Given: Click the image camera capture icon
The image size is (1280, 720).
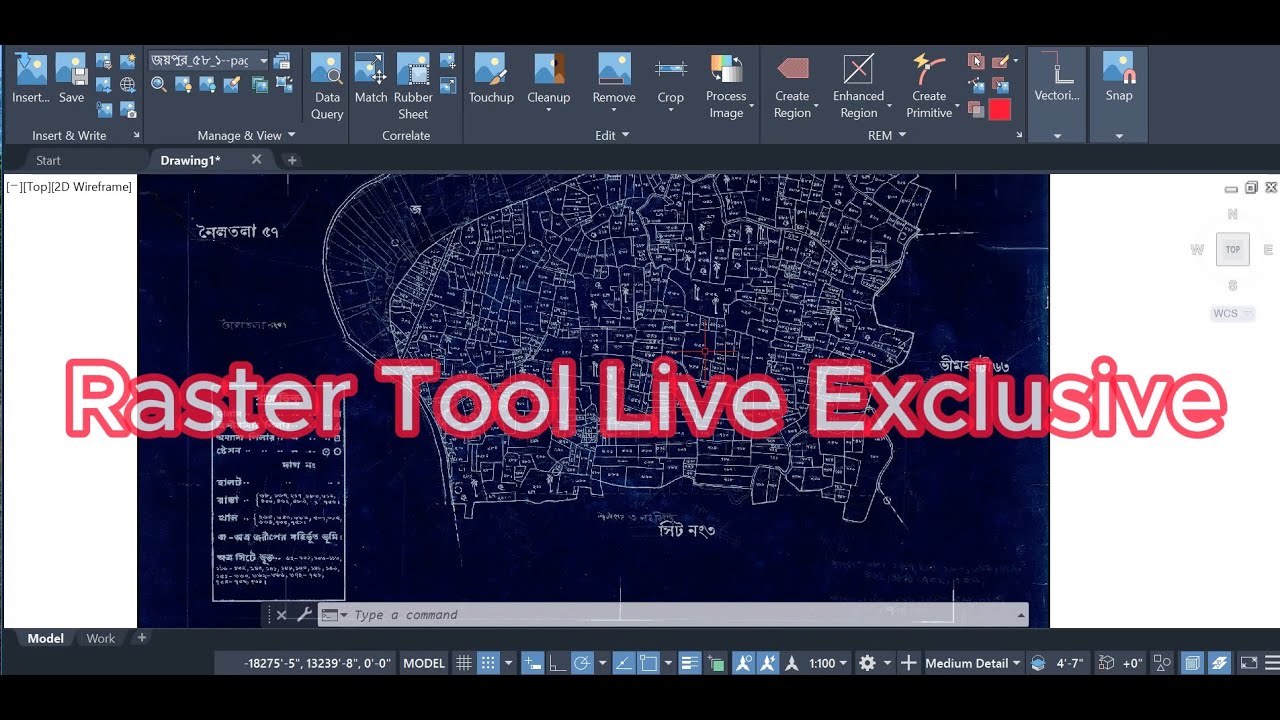Looking at the screenshot, I should pyautogui.click(x=128, y=109).
